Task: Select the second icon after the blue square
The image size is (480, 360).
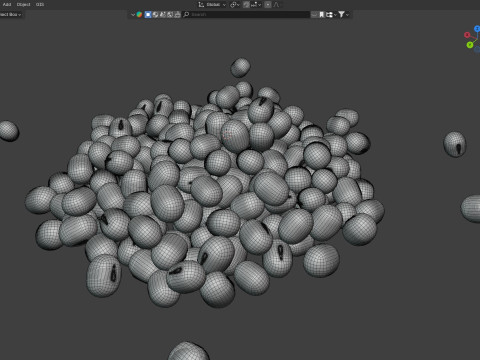Action: click(155, 15)
